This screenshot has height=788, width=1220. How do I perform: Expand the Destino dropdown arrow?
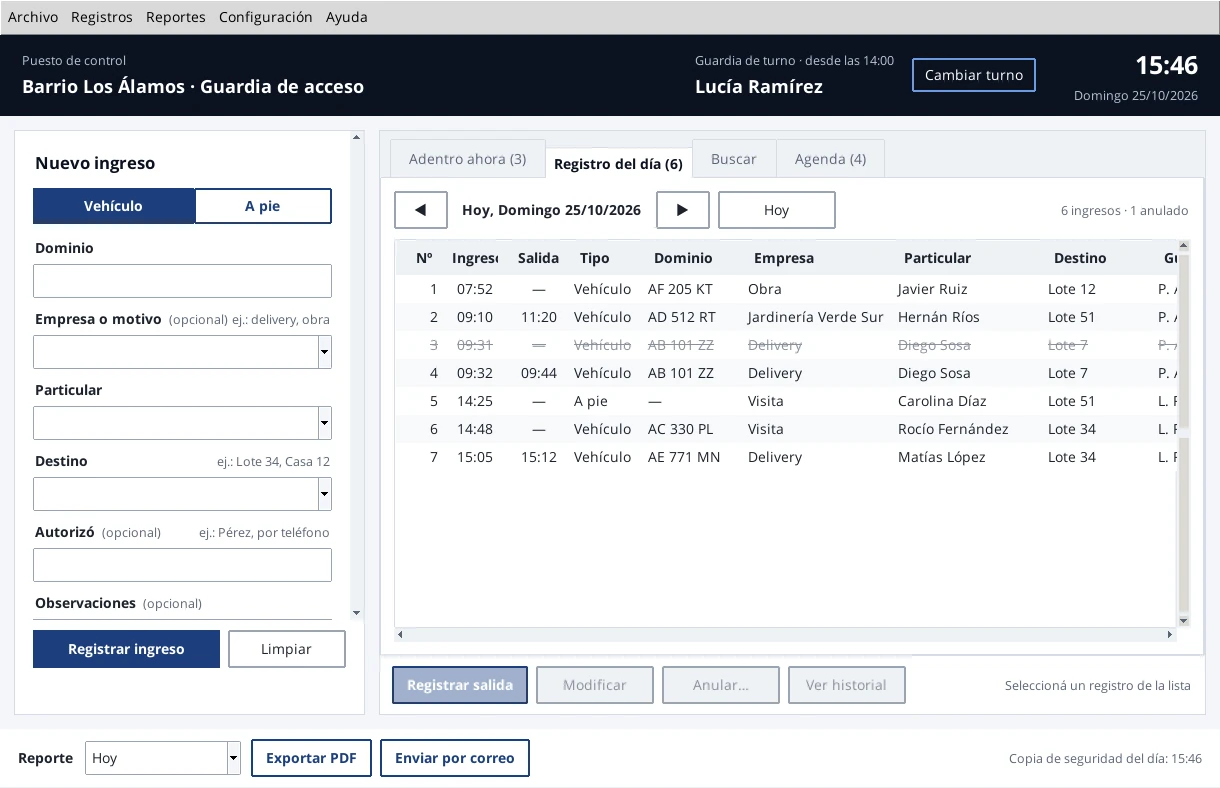pyautogui.click(x=324, y=494)
